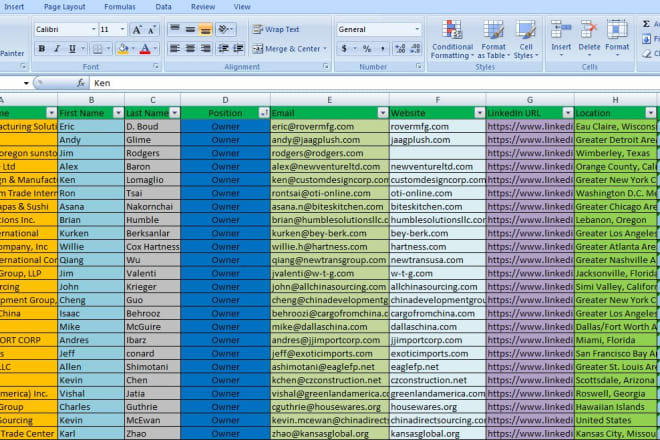The image size is (660, 440).
Task: Insert cells button
Action: [561, 39]
